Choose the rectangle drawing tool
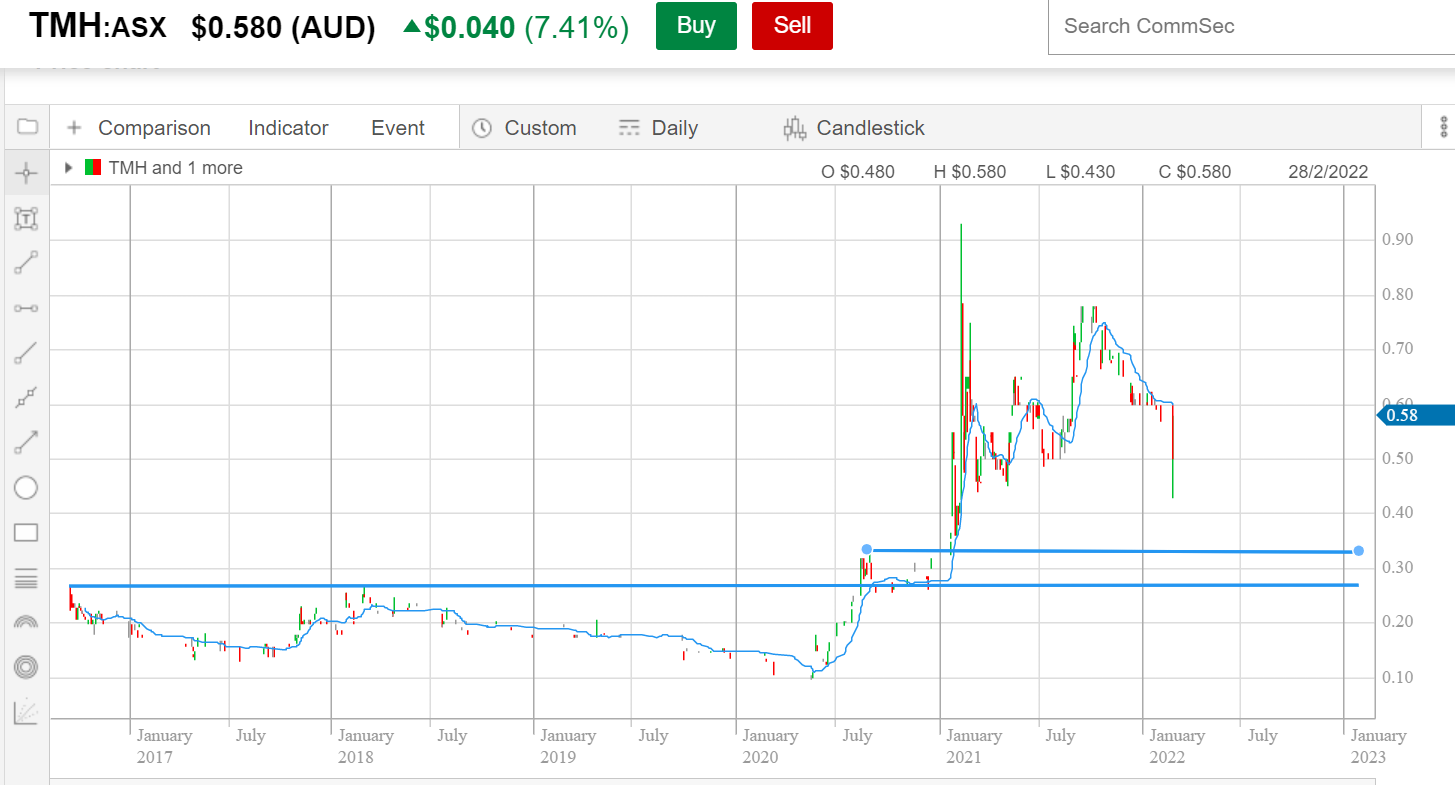The image size is (1455, 785). [x=26, y=532]
